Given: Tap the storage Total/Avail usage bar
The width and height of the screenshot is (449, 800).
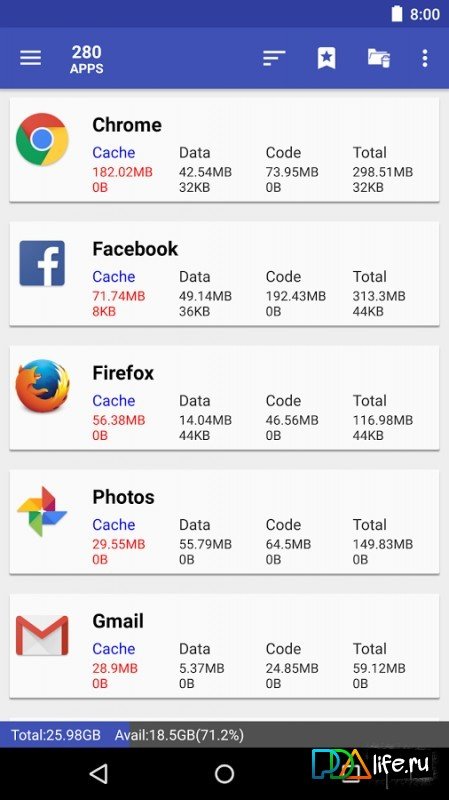Looking at the screenshot, I should (224, 735).
